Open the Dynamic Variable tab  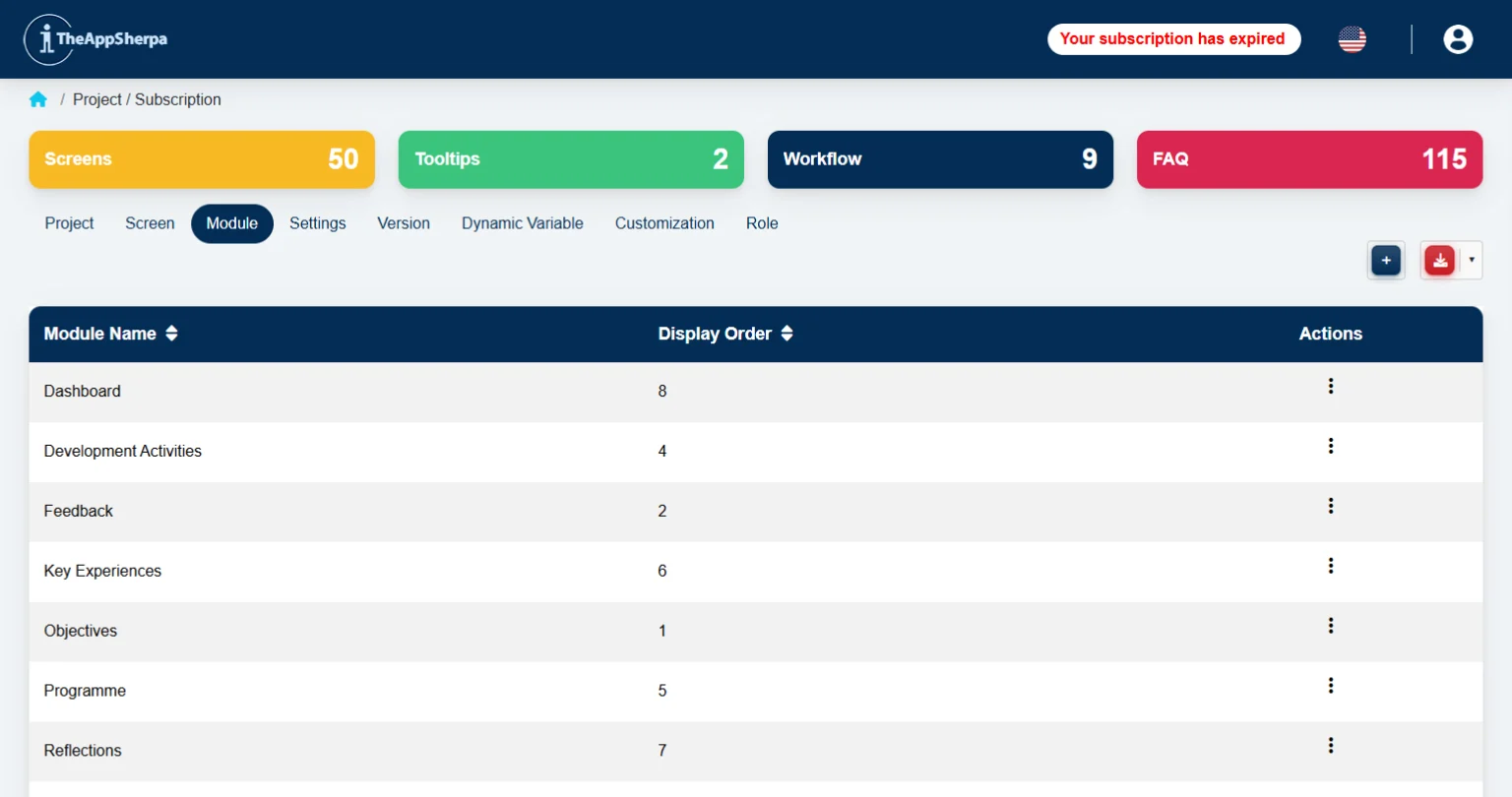click(x=522, y=223)
